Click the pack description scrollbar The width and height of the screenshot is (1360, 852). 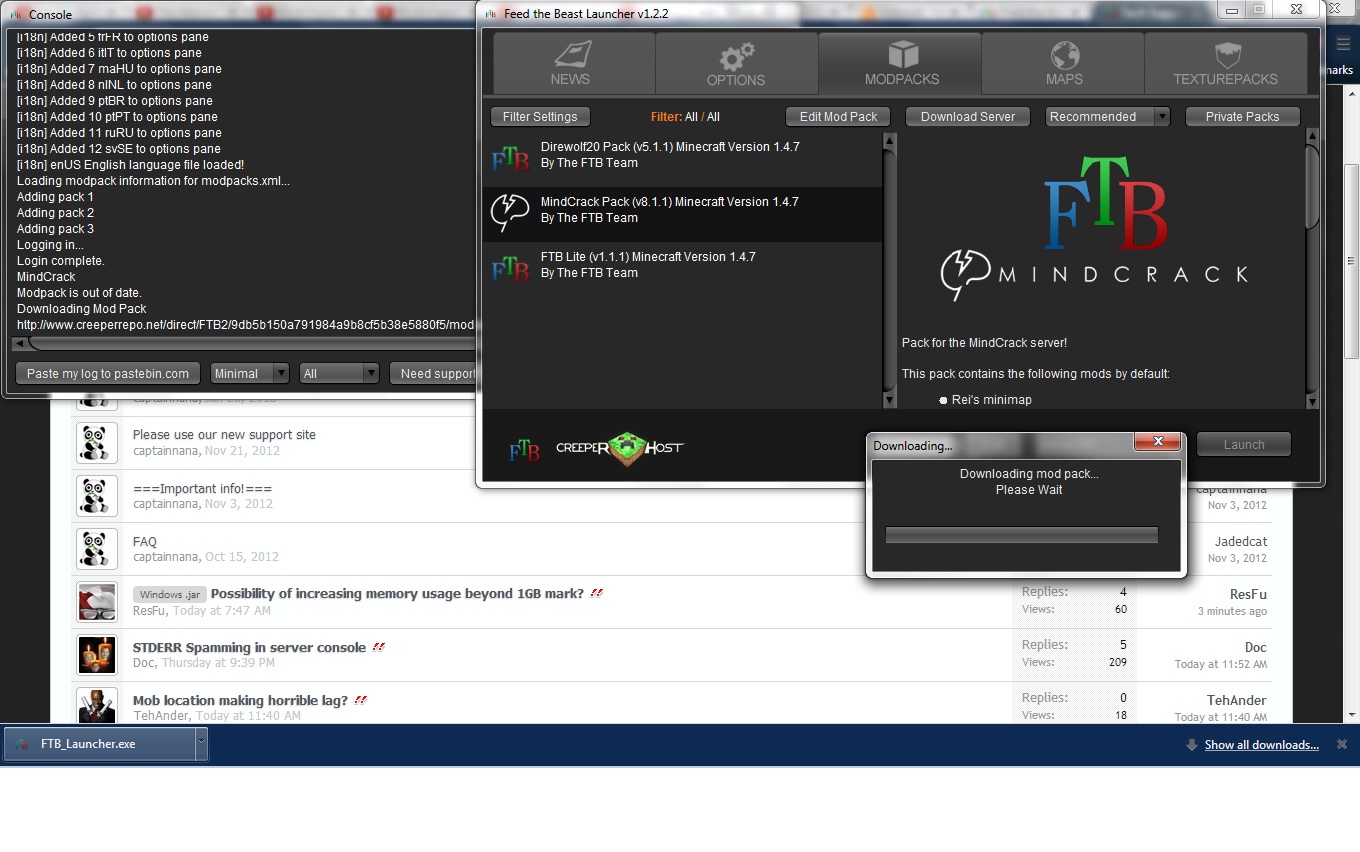click(x=1312, y=190)
